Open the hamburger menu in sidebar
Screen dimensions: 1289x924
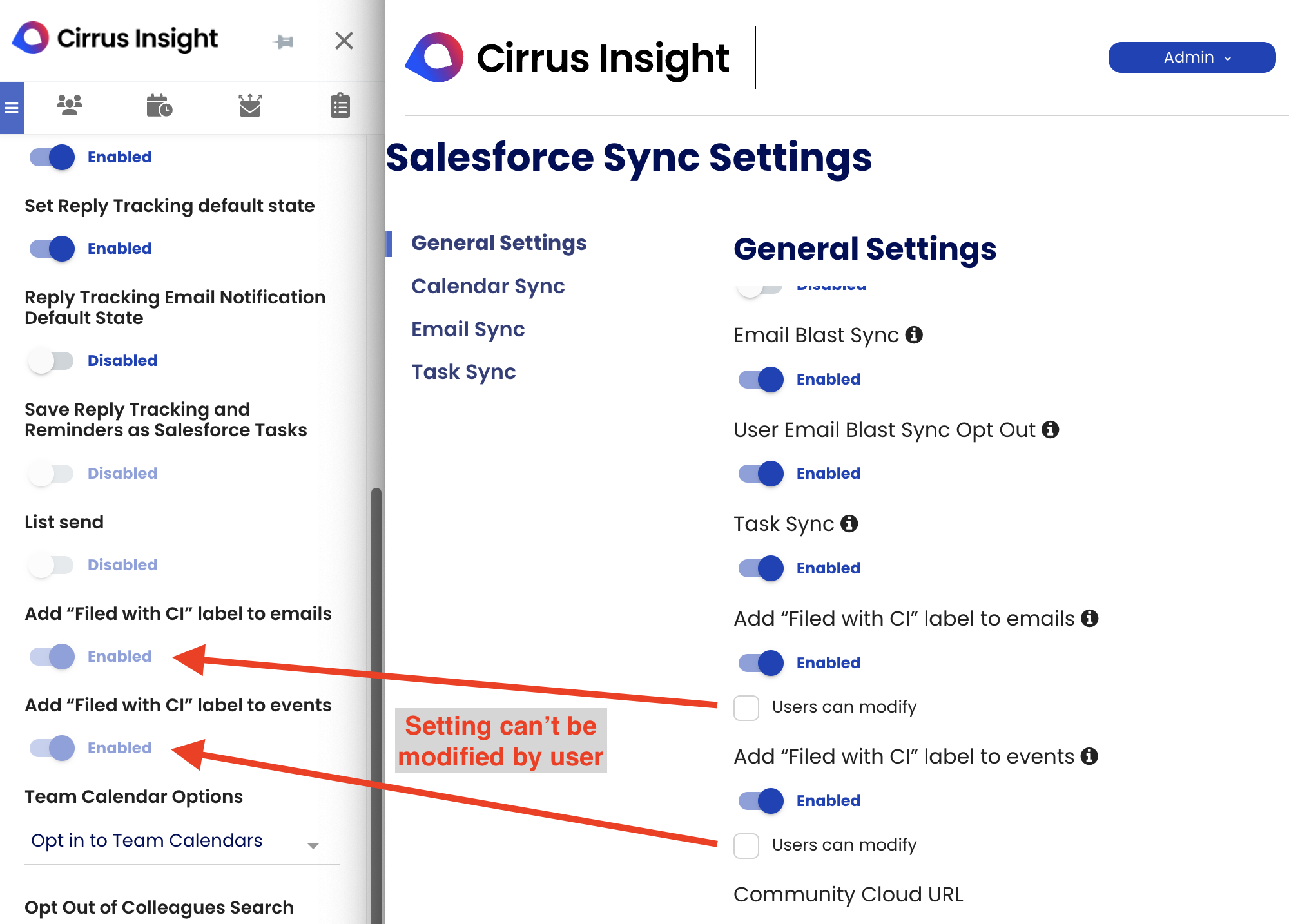12,108
